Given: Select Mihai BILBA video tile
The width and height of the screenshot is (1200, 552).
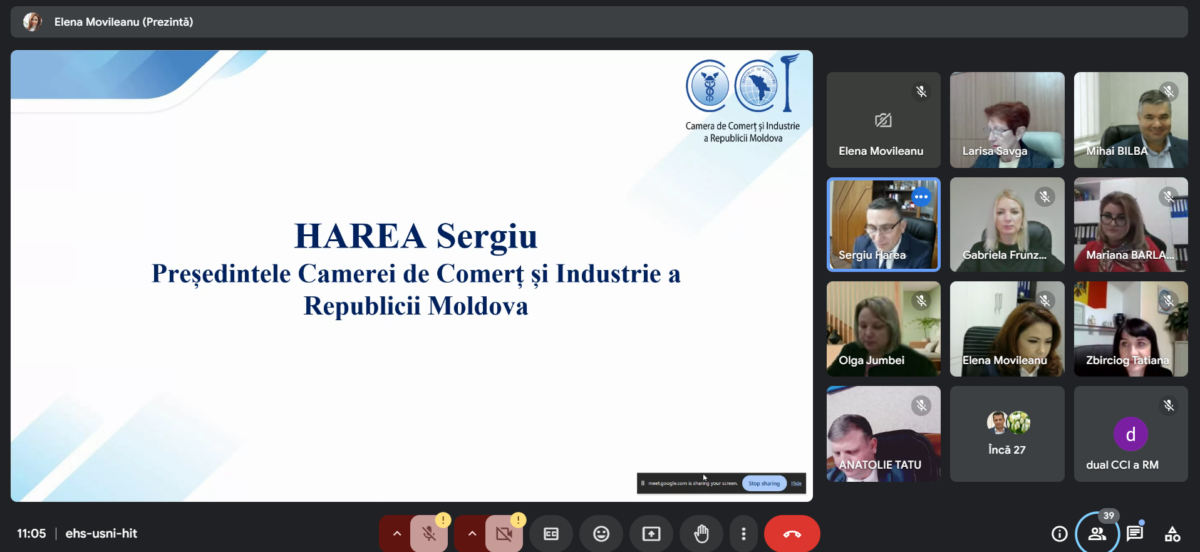Looking at the screenshot, I should tap(1131, 120).
